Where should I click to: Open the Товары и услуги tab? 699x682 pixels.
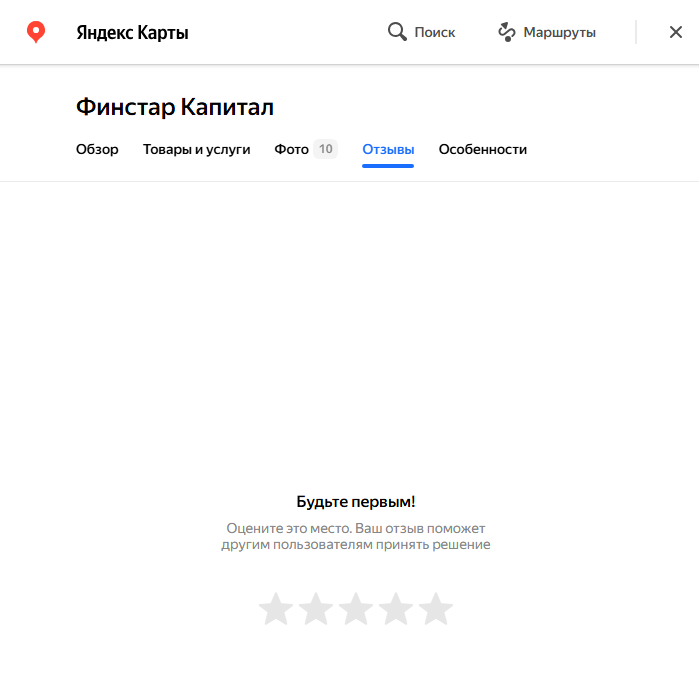197,149
